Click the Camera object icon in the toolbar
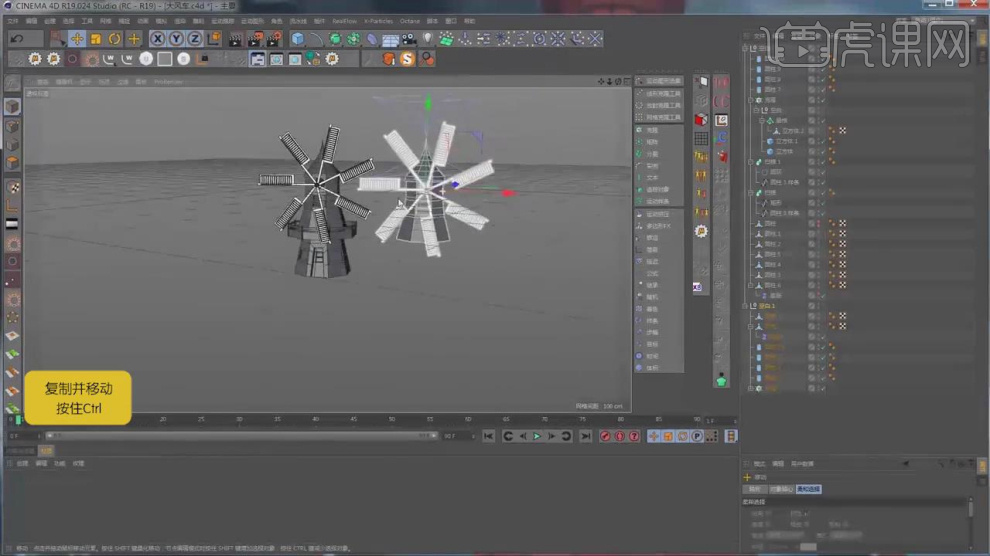 (409, 39)
